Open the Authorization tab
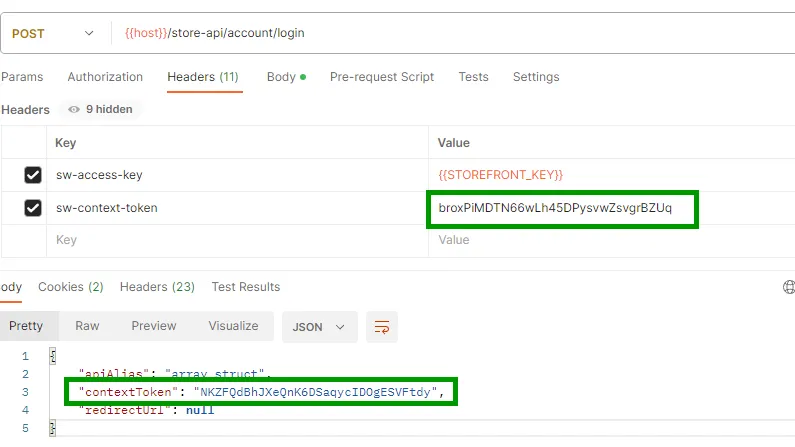795x447 pixels. tap(105, 77)
